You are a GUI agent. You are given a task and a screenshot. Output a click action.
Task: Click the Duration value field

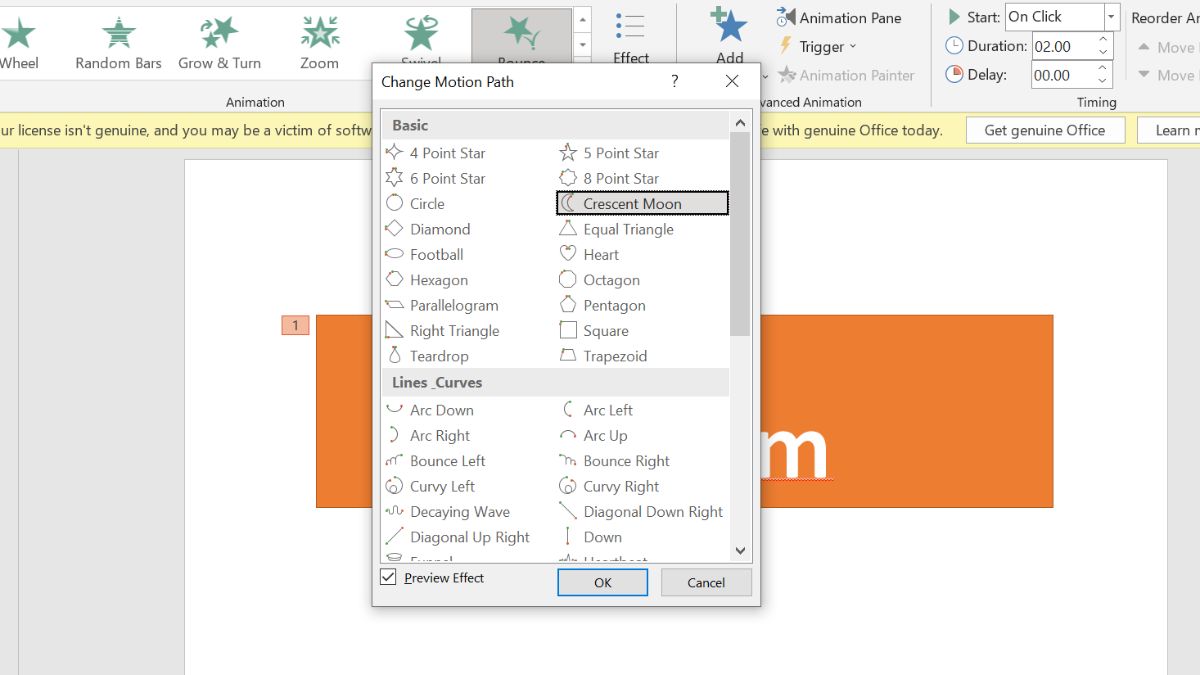click(x=1063, y=46)
